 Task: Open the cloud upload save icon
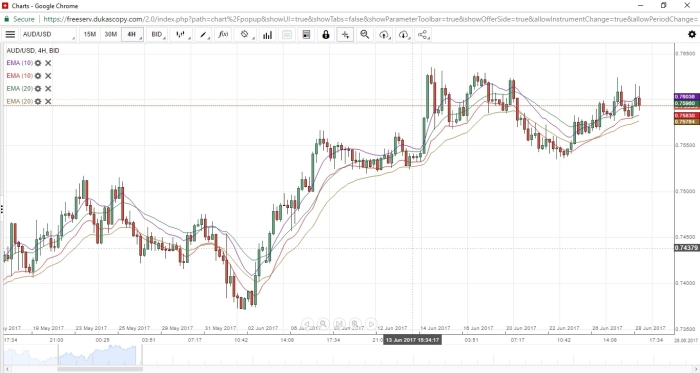(x=384, y=34)
